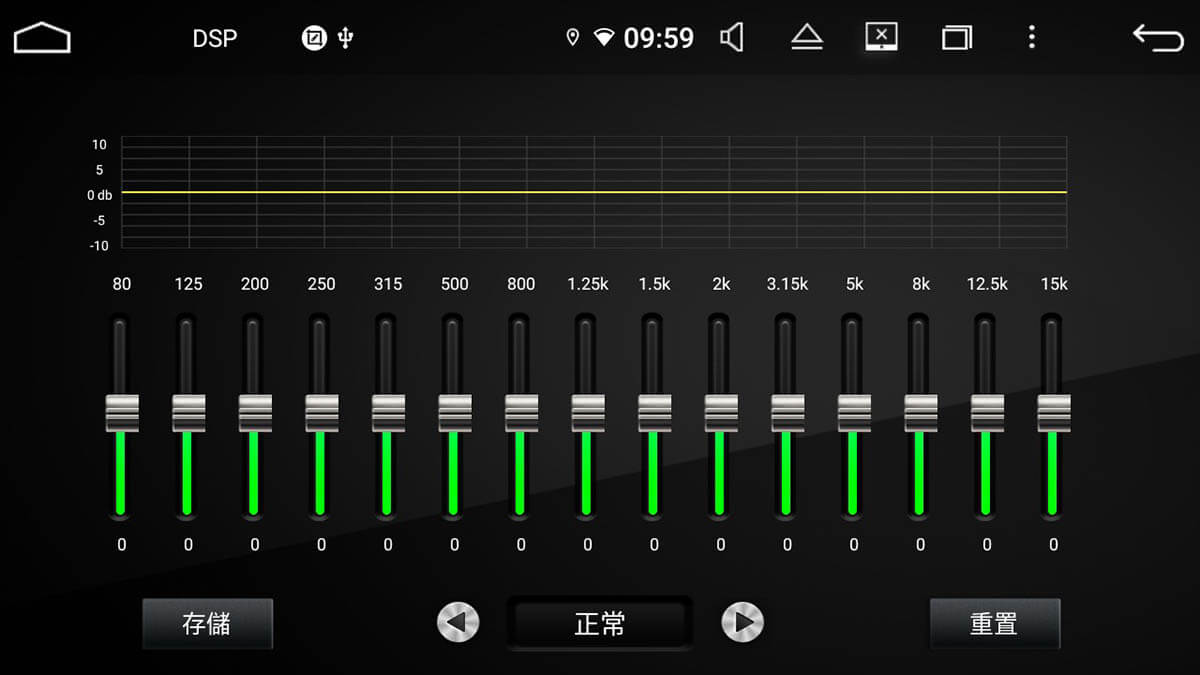Image resolution: width=1200 pixels, height=675 pixels.
Task: Tap the Home icon in status bar
Action: tap(42, 38)
